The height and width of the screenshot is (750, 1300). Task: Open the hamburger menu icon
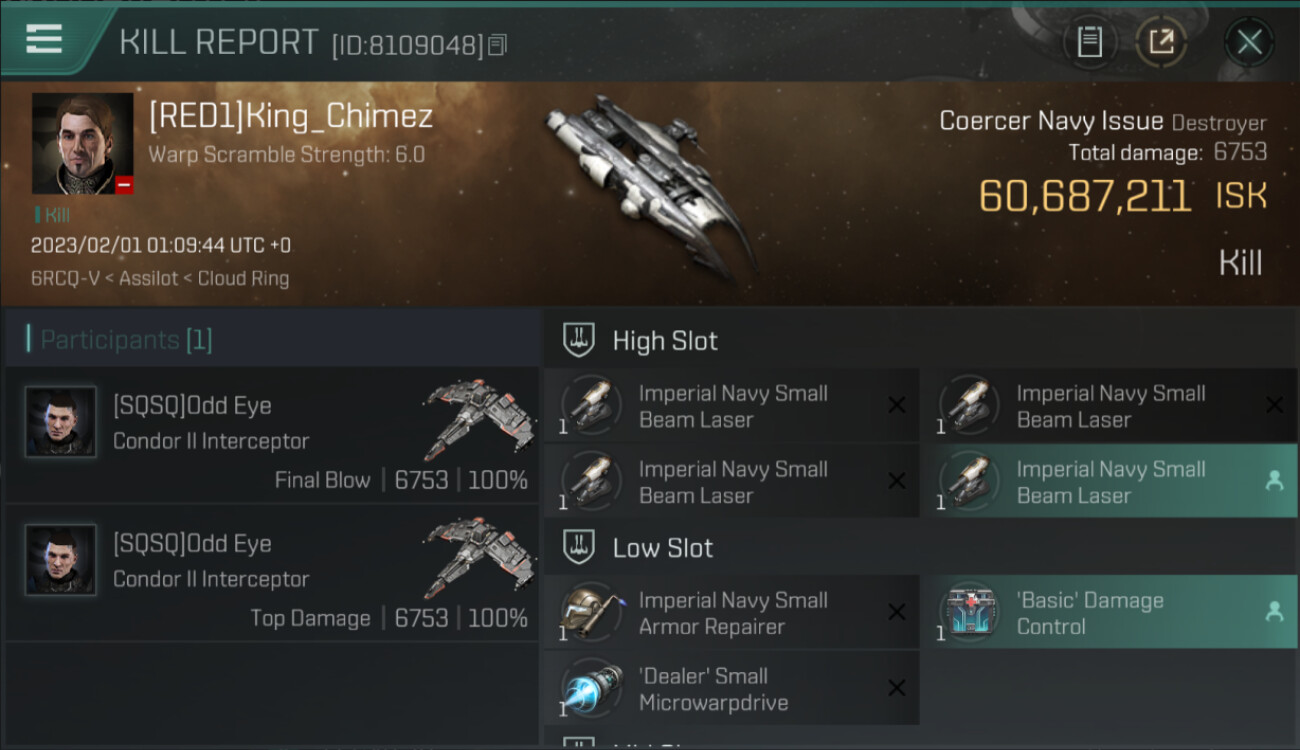point(44,39)
